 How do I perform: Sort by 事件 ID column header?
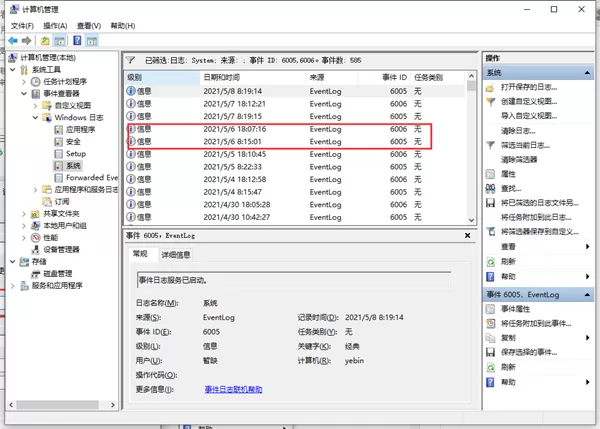click(385, 77)
